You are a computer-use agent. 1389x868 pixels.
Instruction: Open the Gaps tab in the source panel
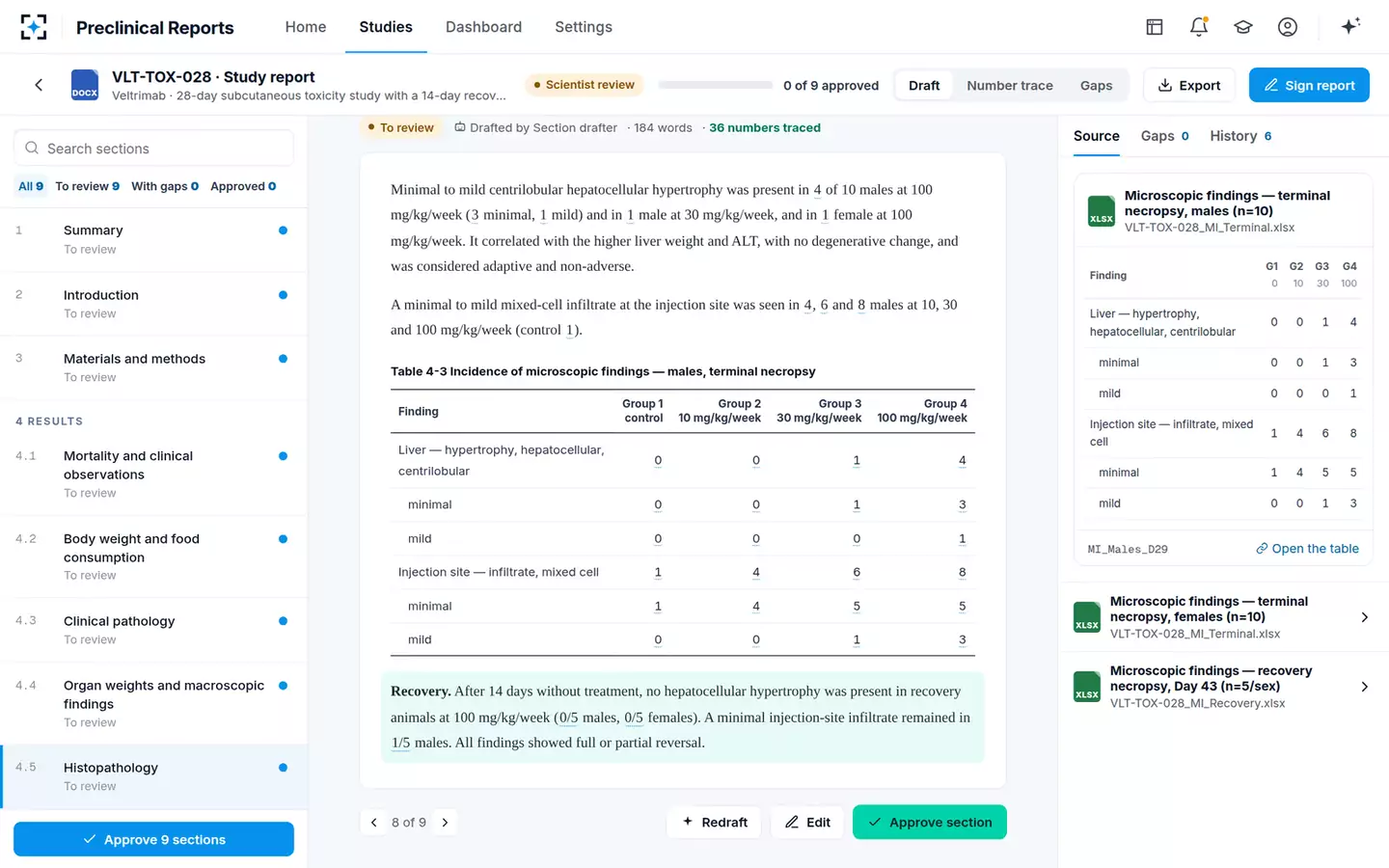pos(1164,136)
